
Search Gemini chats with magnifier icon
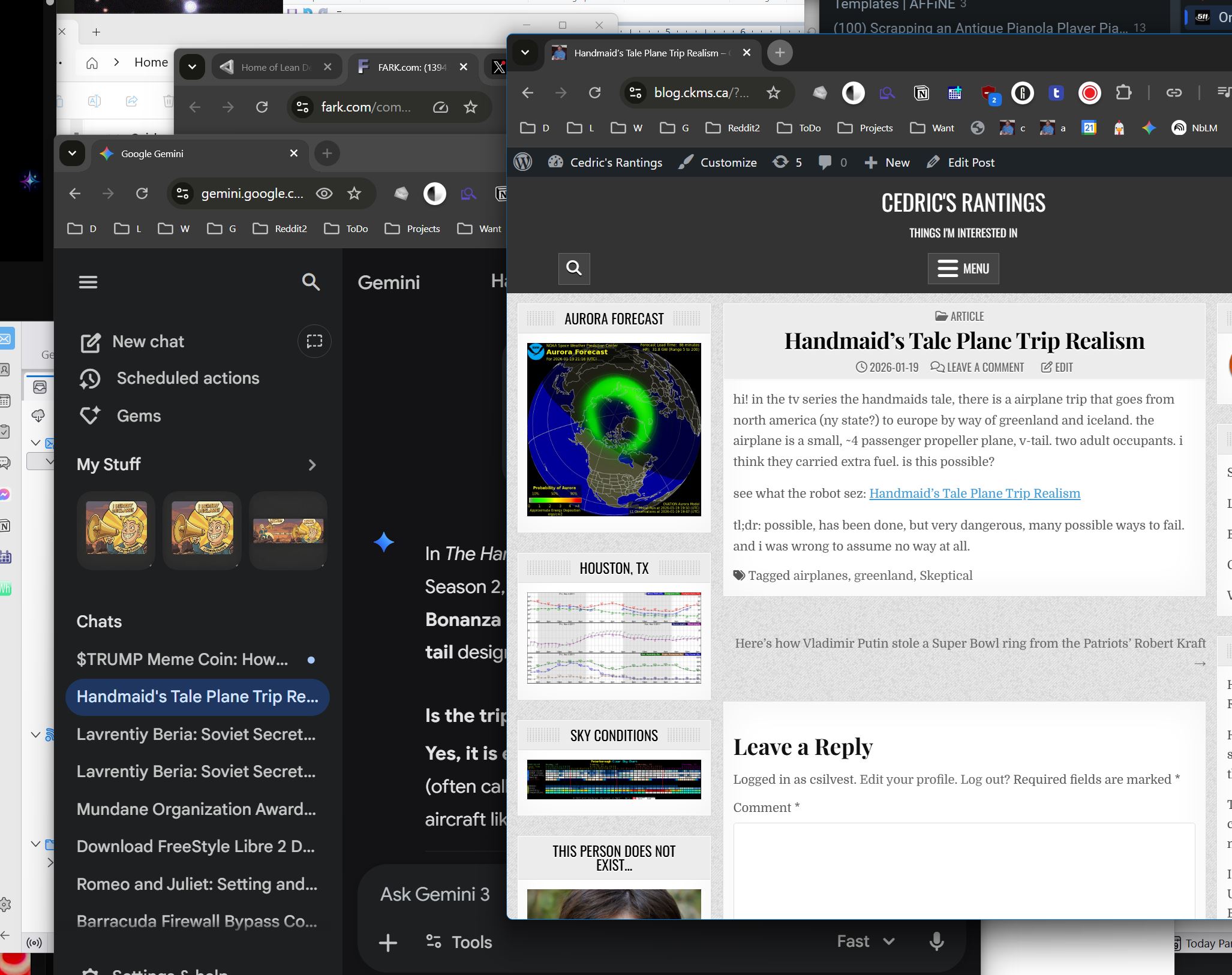tap(311, 282)
